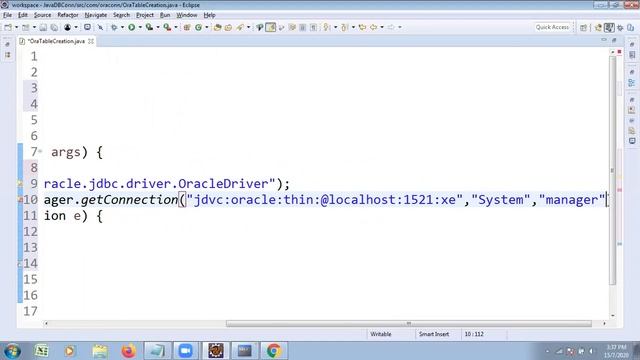
Task: Click the Back navigation arrow icon
Action: click(373, 27)
